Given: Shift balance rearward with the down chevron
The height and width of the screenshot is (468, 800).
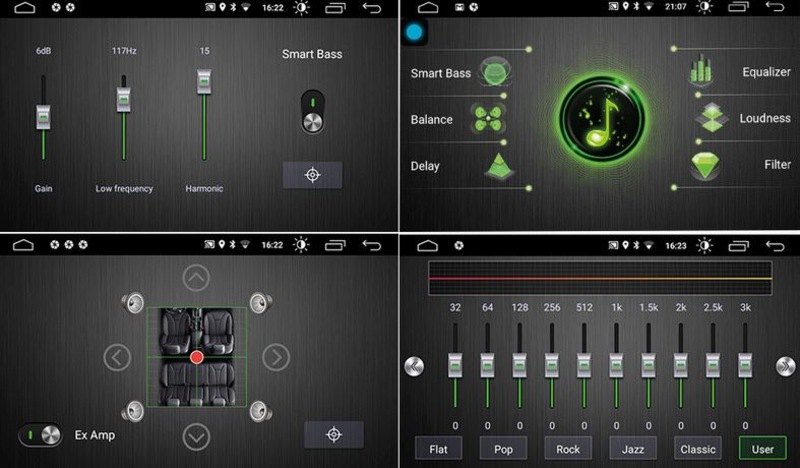Looking at the screenshot, I should (197, 436).
